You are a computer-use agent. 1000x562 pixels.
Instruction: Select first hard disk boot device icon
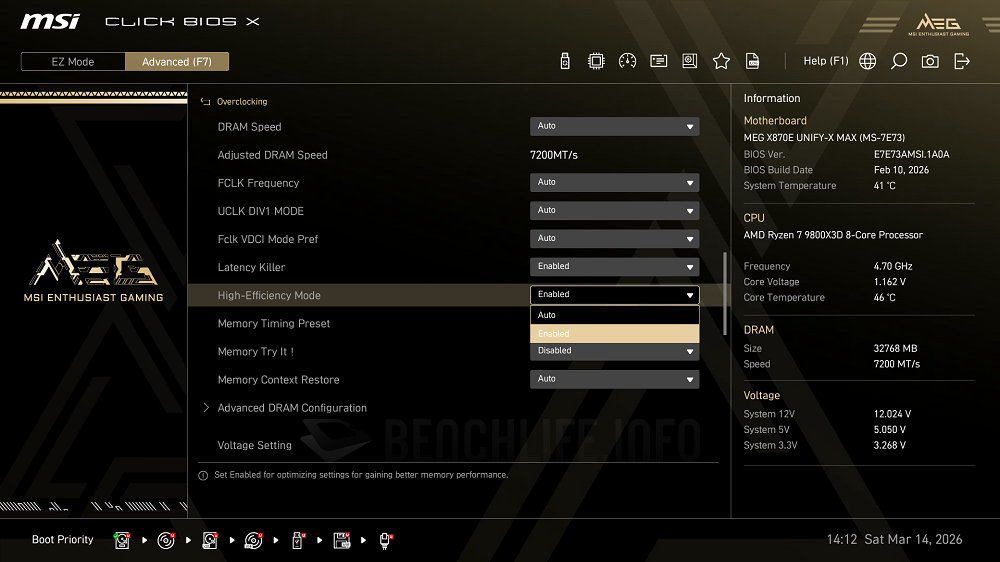(122, 540)
